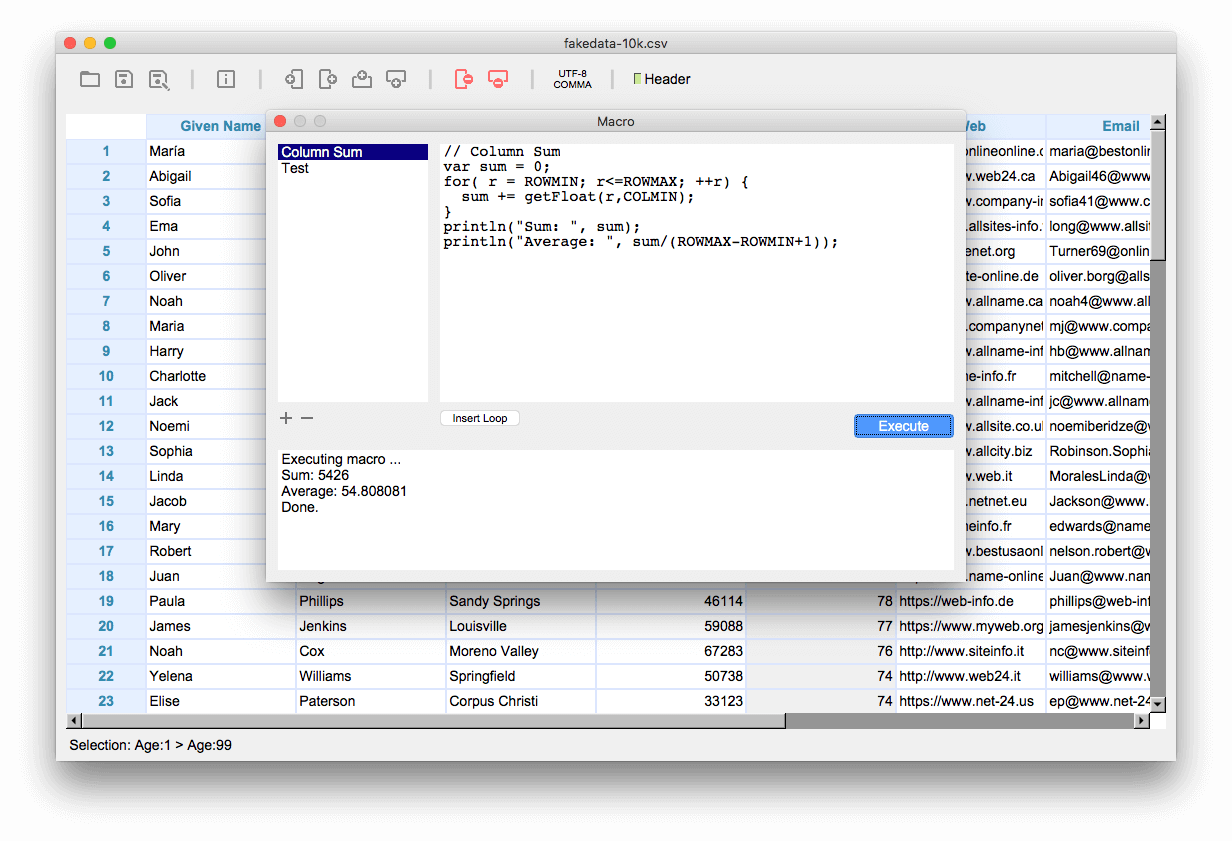This screenshot has width=1232, height=841.
Task: Insert a new row above the selection
Action: pos(361,79)
